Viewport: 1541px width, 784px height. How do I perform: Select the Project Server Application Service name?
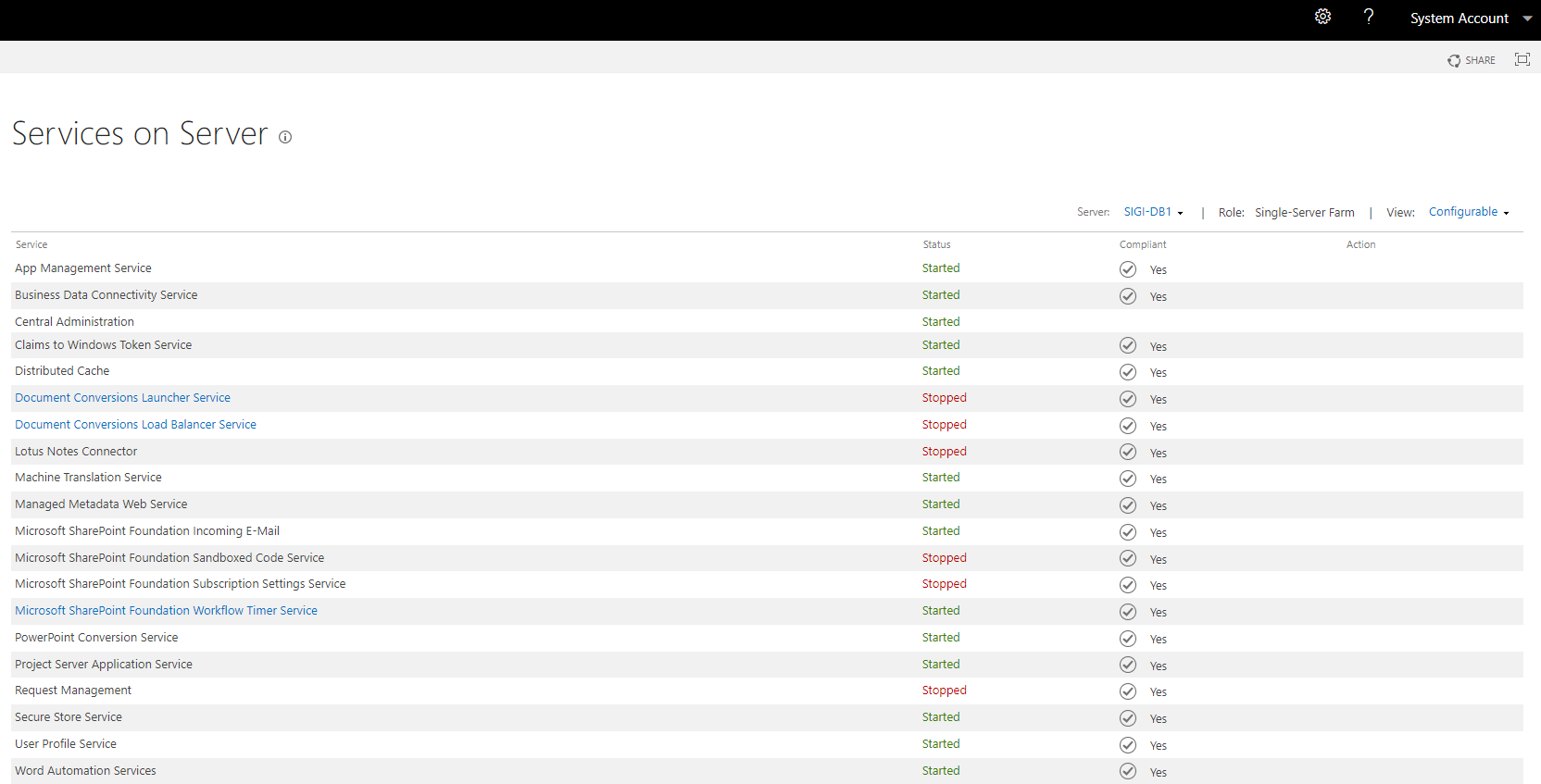pyautogui.click(x=104, y=665)
